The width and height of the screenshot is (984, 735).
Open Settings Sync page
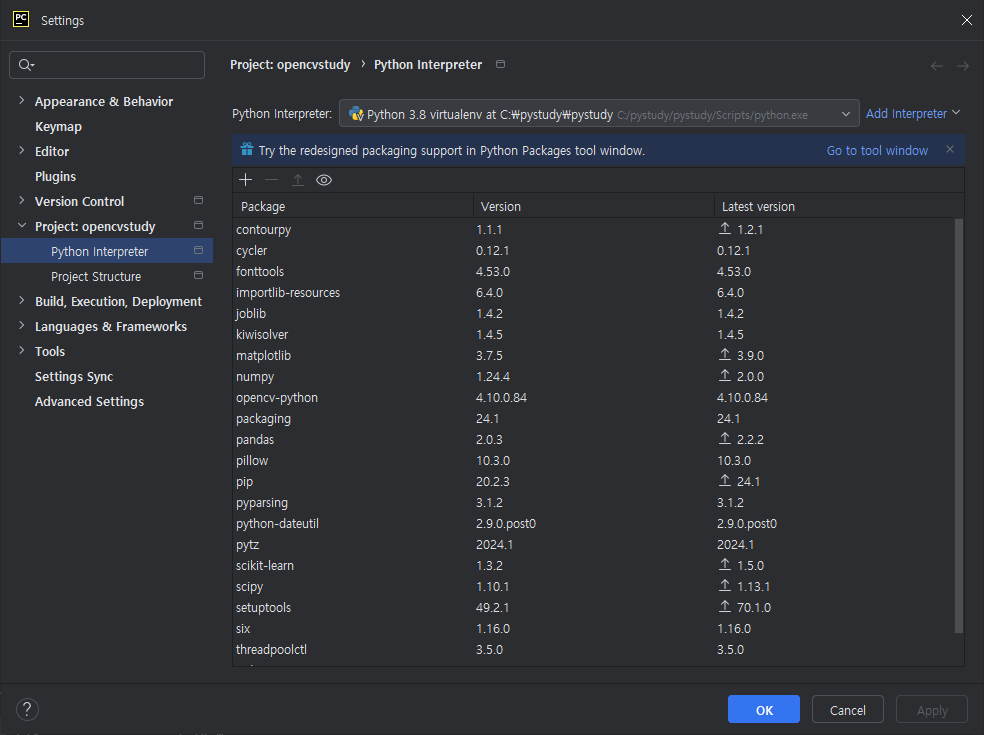tap(74, 377)
